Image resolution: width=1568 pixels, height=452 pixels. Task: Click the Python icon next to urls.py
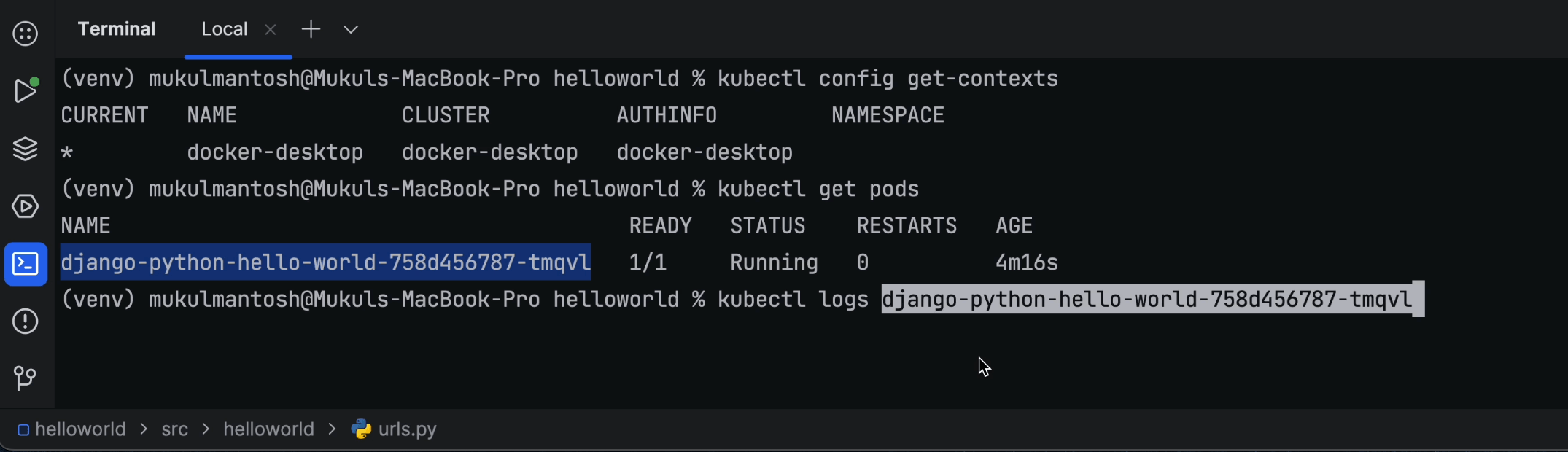tap(361, 429)
